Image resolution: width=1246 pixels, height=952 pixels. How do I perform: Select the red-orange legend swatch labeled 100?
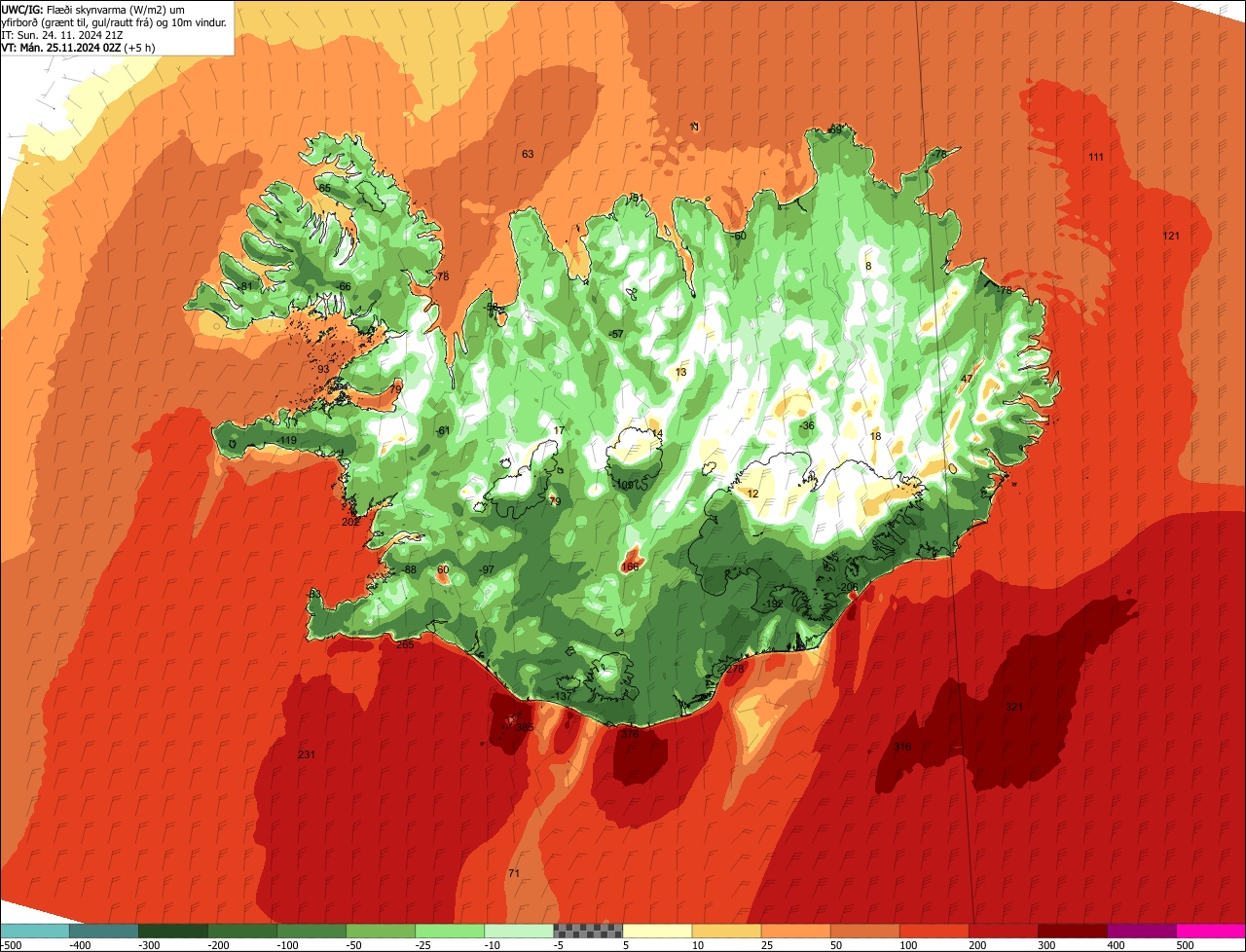click(934, 931)
